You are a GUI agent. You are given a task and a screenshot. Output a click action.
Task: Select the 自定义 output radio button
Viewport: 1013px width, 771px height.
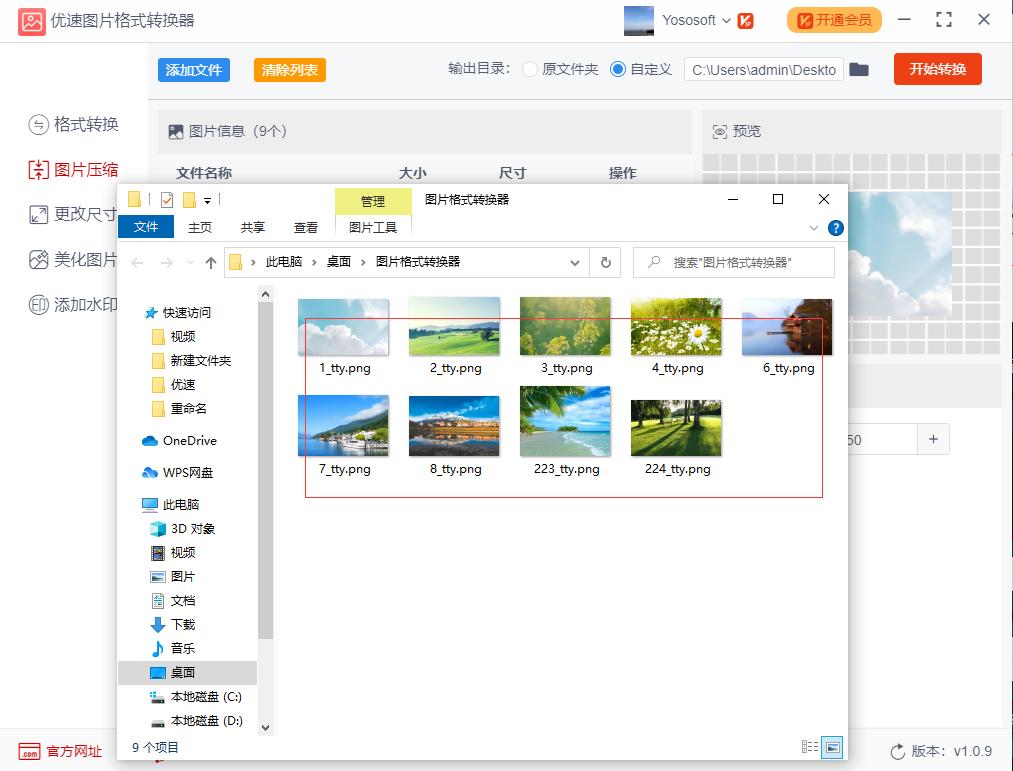tap(620, 70)
